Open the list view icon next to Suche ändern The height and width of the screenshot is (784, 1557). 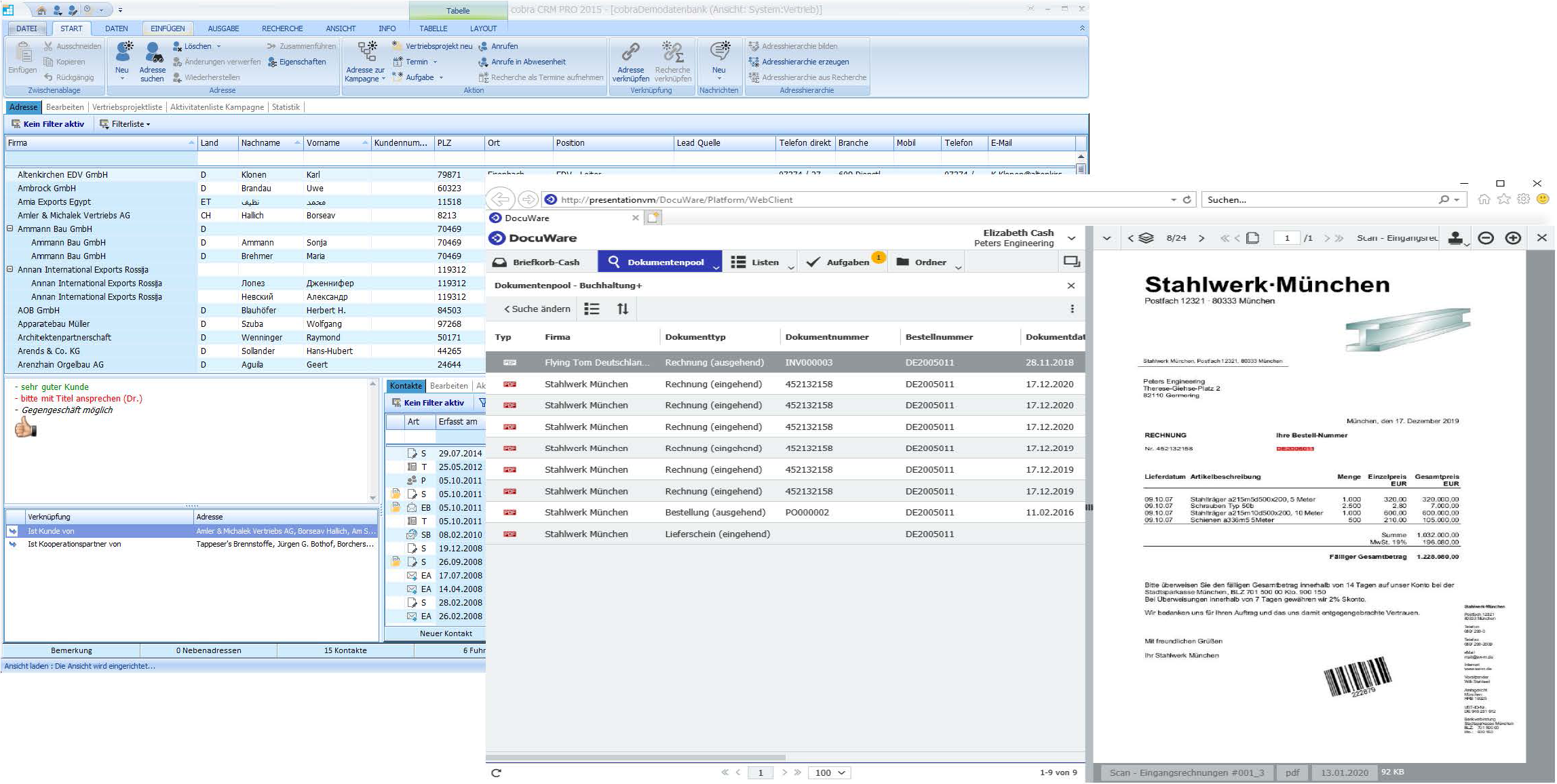click(591, 309)
